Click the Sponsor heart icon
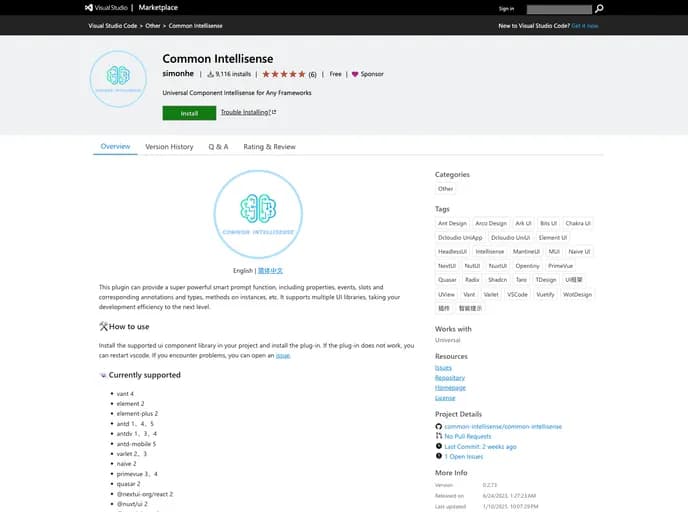 point(355,74)
